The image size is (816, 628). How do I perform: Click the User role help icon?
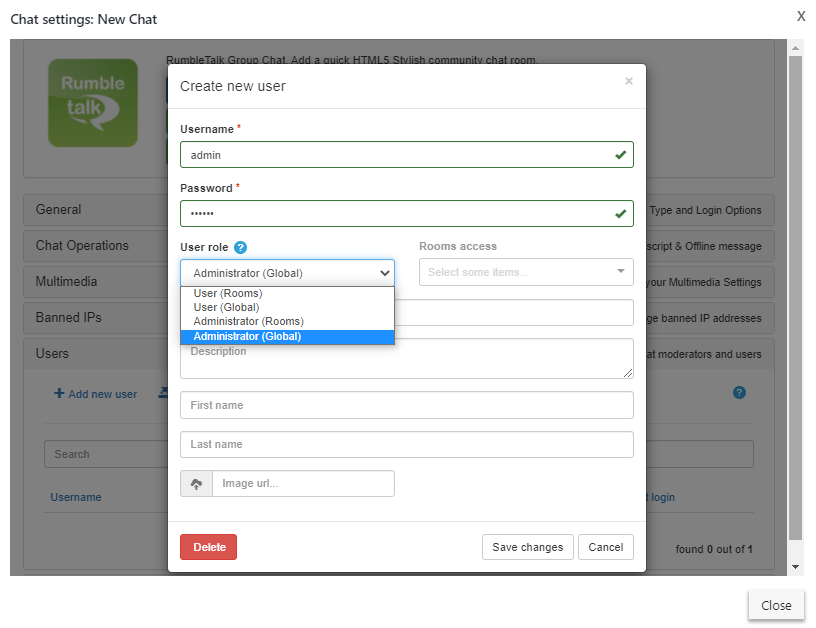pyautogui.click(x=241, y=247)
